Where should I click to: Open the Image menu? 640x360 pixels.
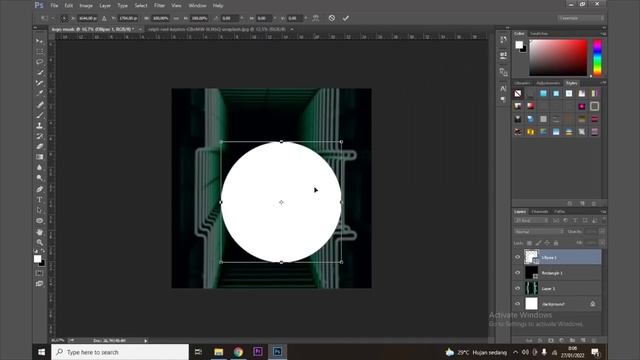(x=86, y=6)
